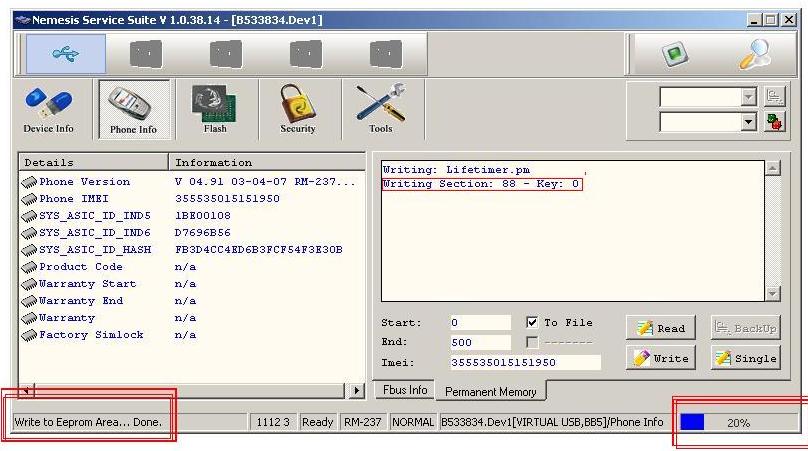Expand the lower combo box dropdown arrow

coord(749,122)
